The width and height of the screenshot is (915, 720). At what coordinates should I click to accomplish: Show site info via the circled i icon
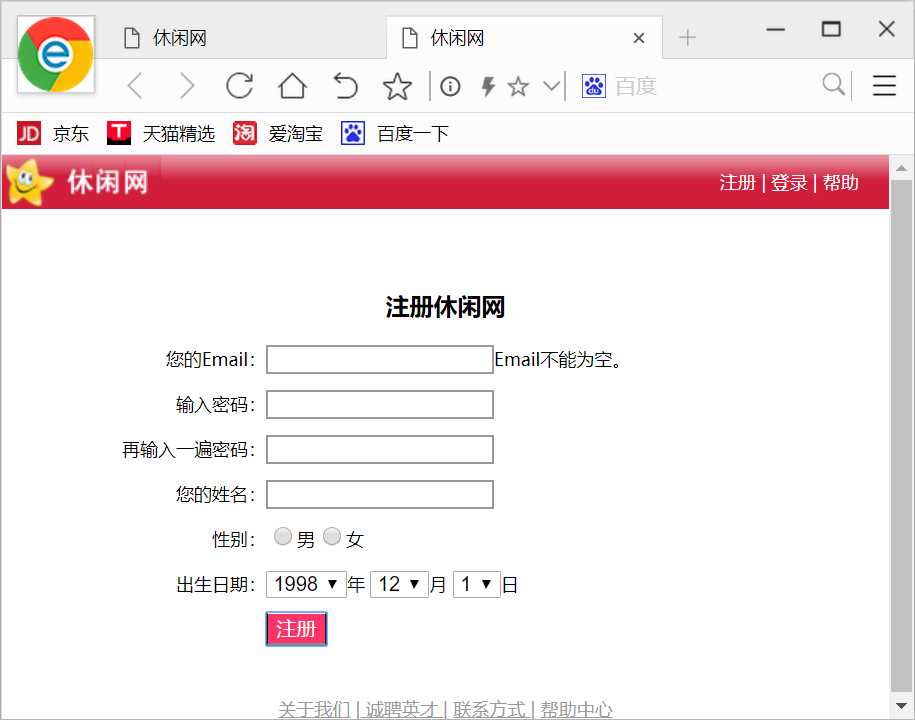coord(450,87)
